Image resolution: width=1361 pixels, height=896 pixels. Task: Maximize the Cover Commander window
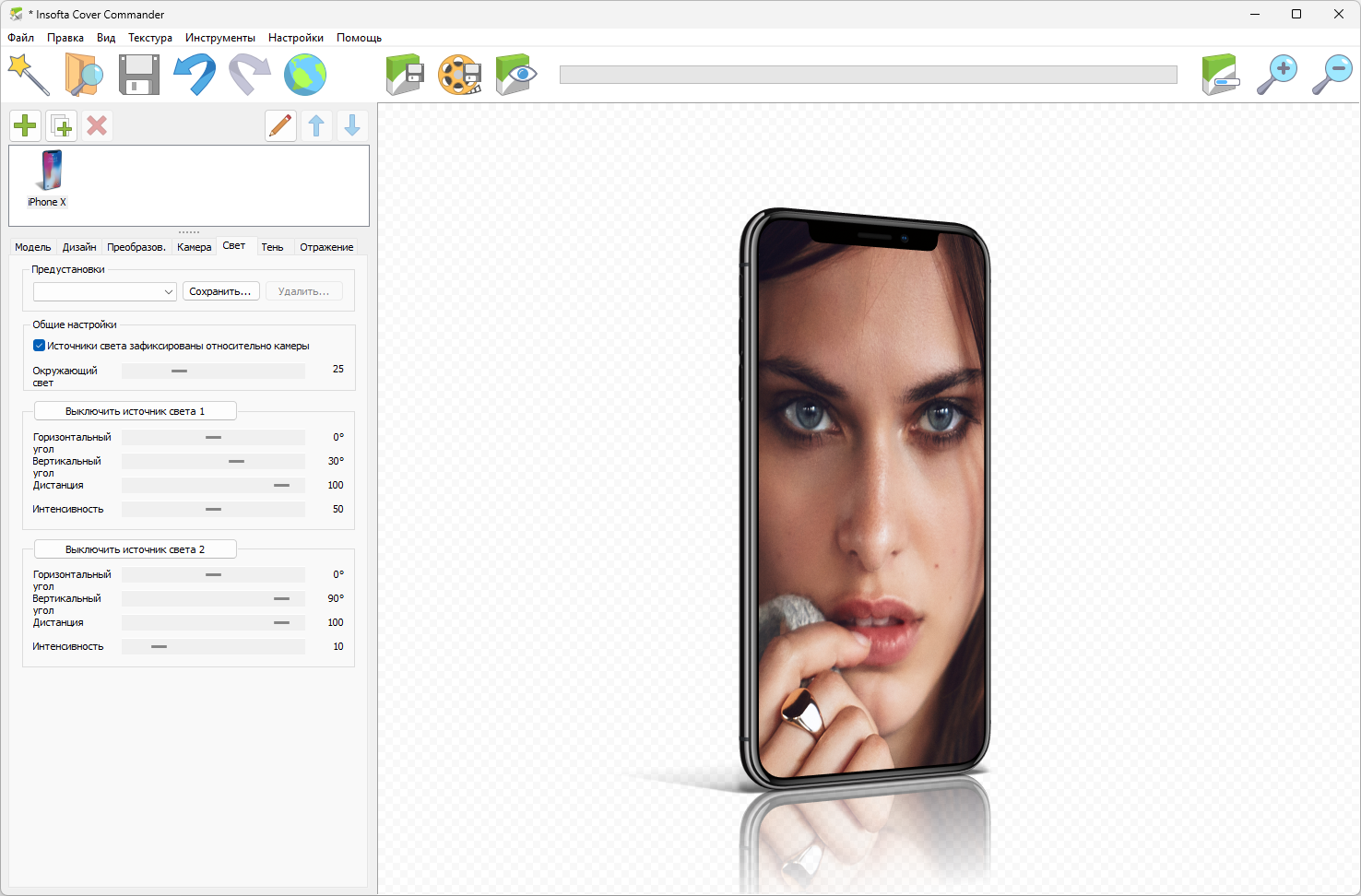(1296, 14)
